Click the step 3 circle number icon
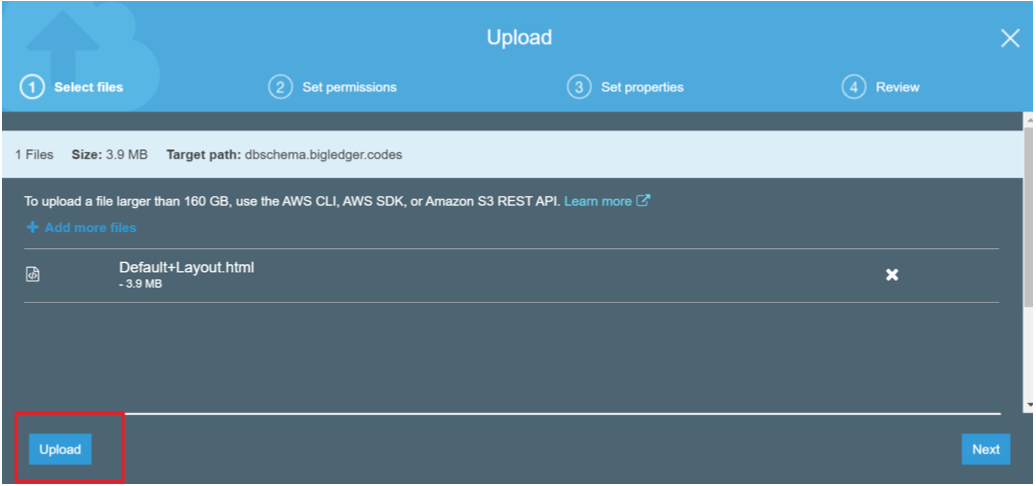The image size is (1036, 486). [579, 87]
